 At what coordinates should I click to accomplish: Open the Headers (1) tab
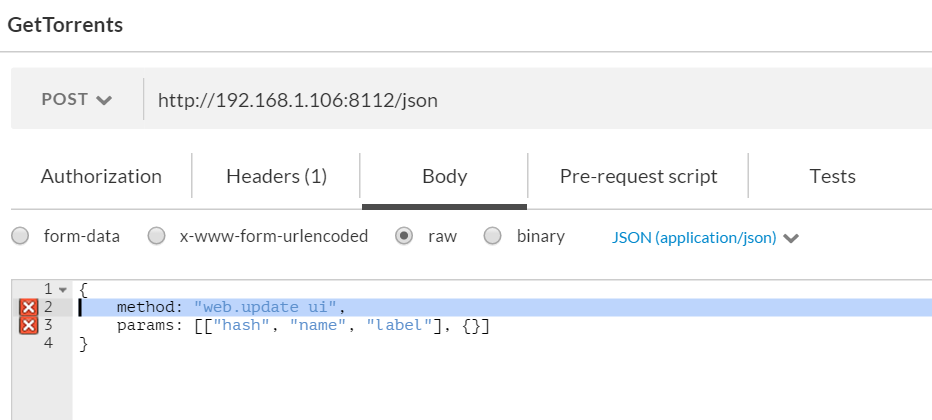tap(276, 176)
